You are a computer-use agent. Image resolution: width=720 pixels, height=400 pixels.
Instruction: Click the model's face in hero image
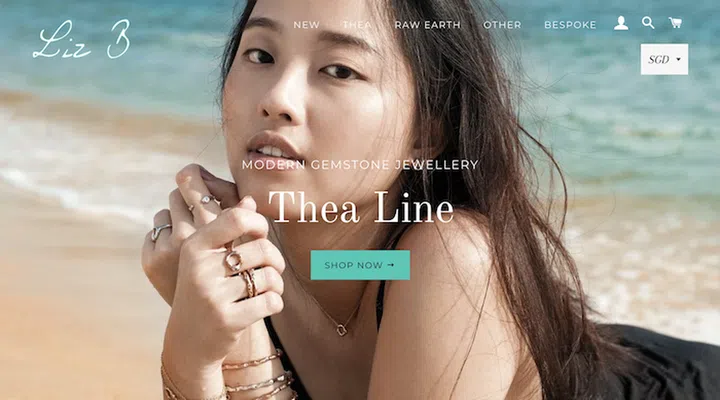pos(317,92)
